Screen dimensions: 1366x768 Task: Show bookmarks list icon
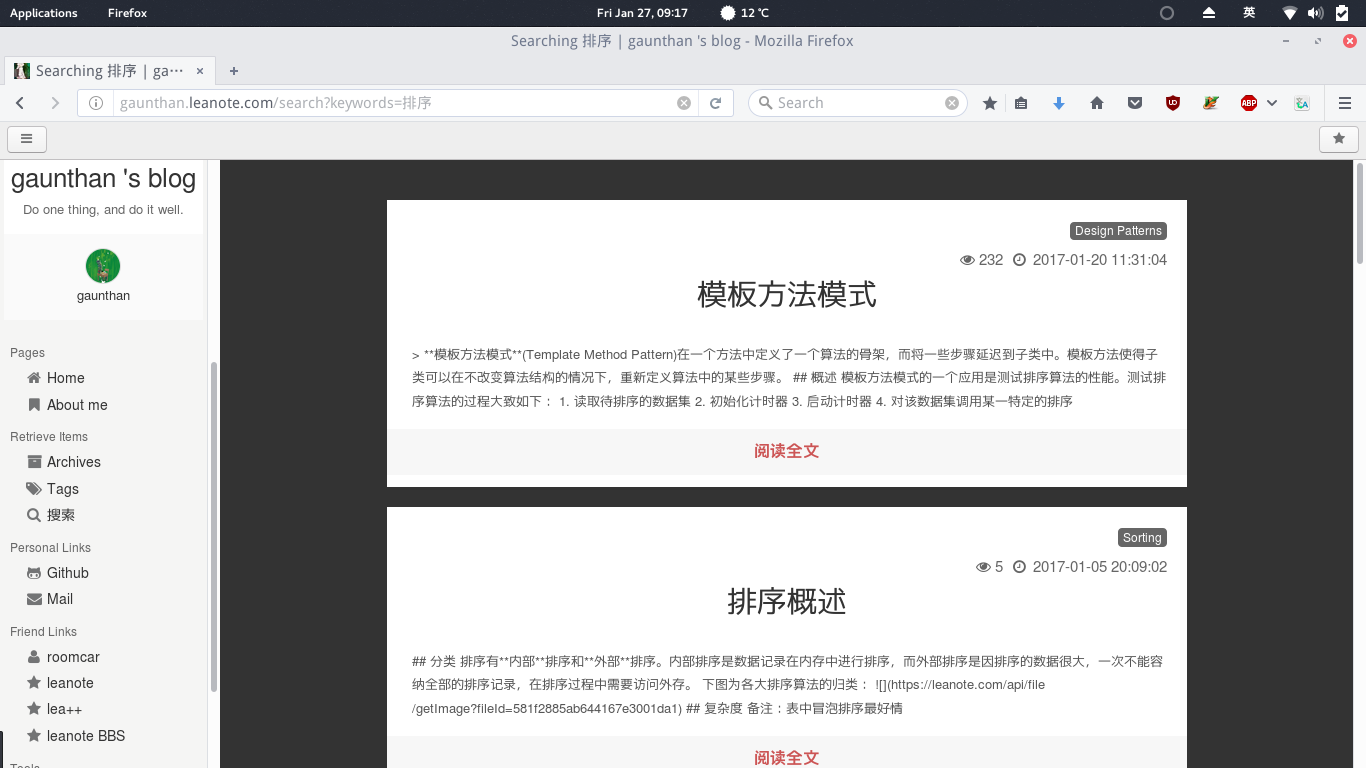[x=1021, y=103]
